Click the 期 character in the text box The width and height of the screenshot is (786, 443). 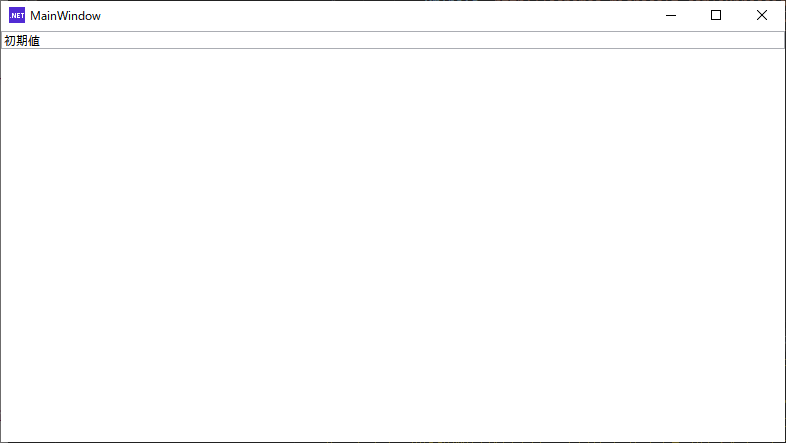pyautogui.click(x=22, y=41)
